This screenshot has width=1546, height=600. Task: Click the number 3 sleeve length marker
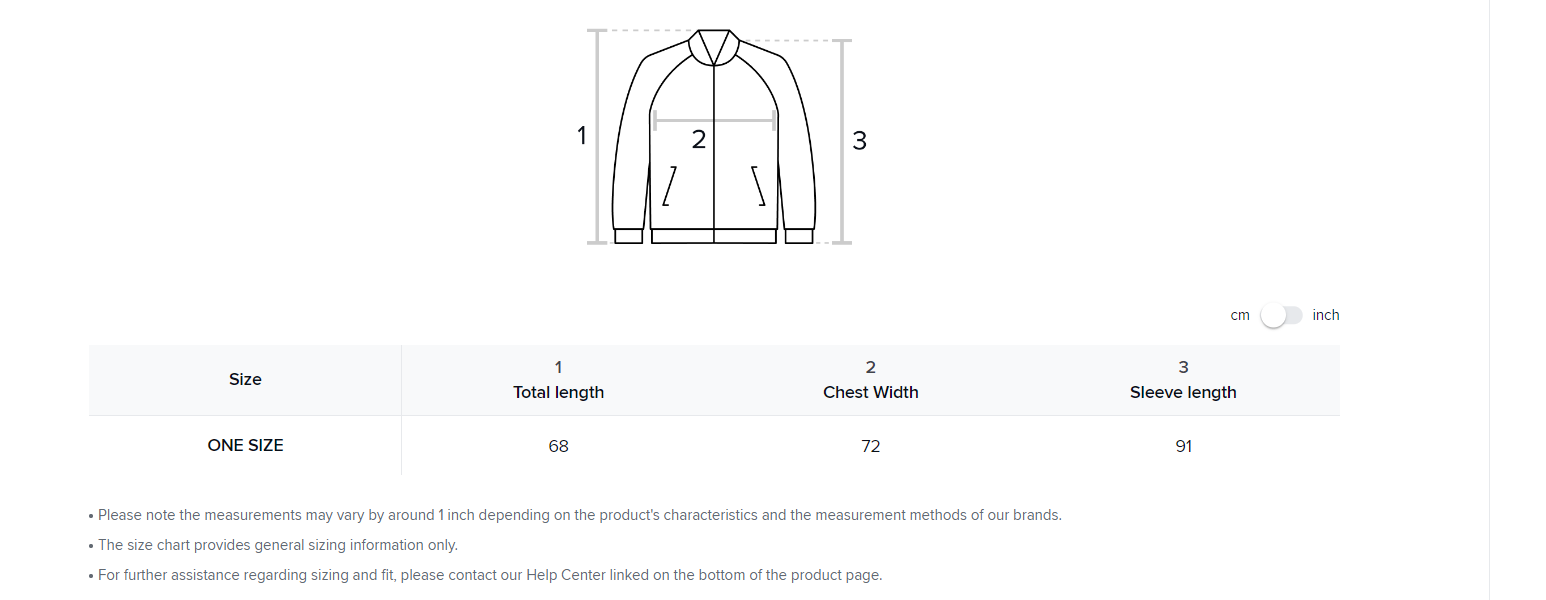(x=859, y=141)
